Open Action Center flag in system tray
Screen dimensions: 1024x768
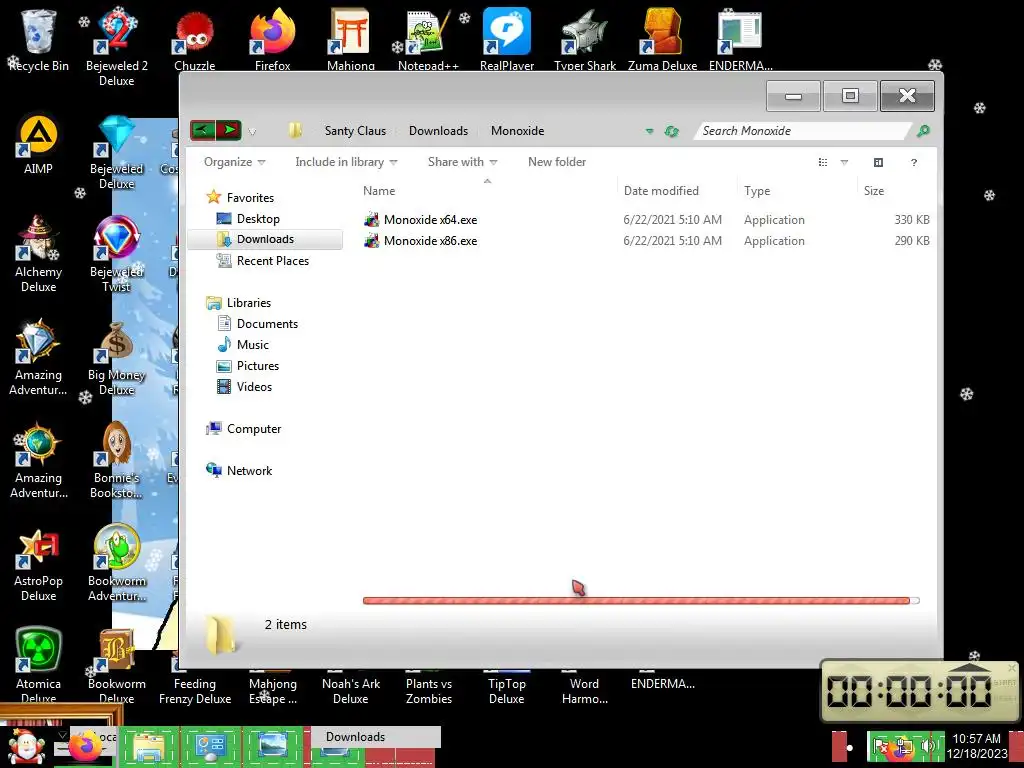coord(881,745)
